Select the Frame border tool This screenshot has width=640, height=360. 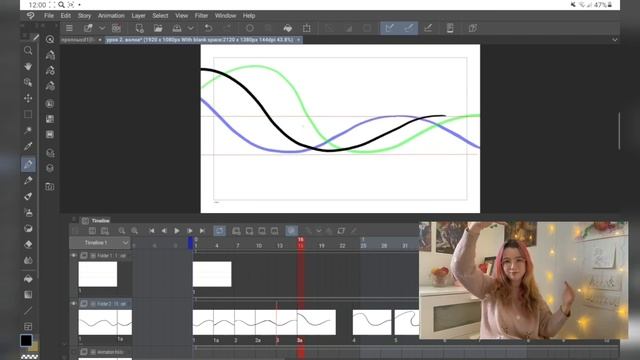coord(28,327)
